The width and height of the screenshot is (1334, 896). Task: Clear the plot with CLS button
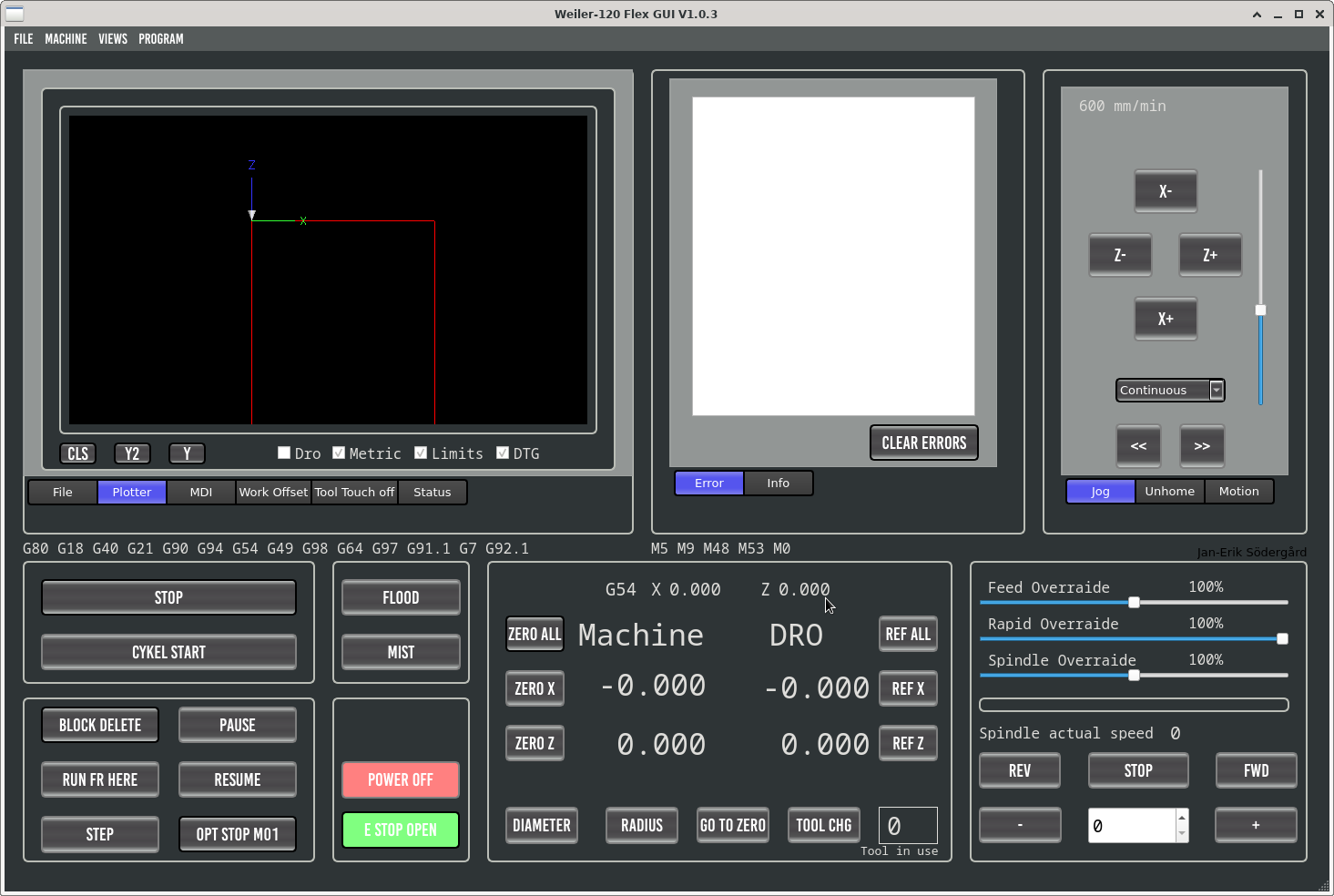point(78,453)
